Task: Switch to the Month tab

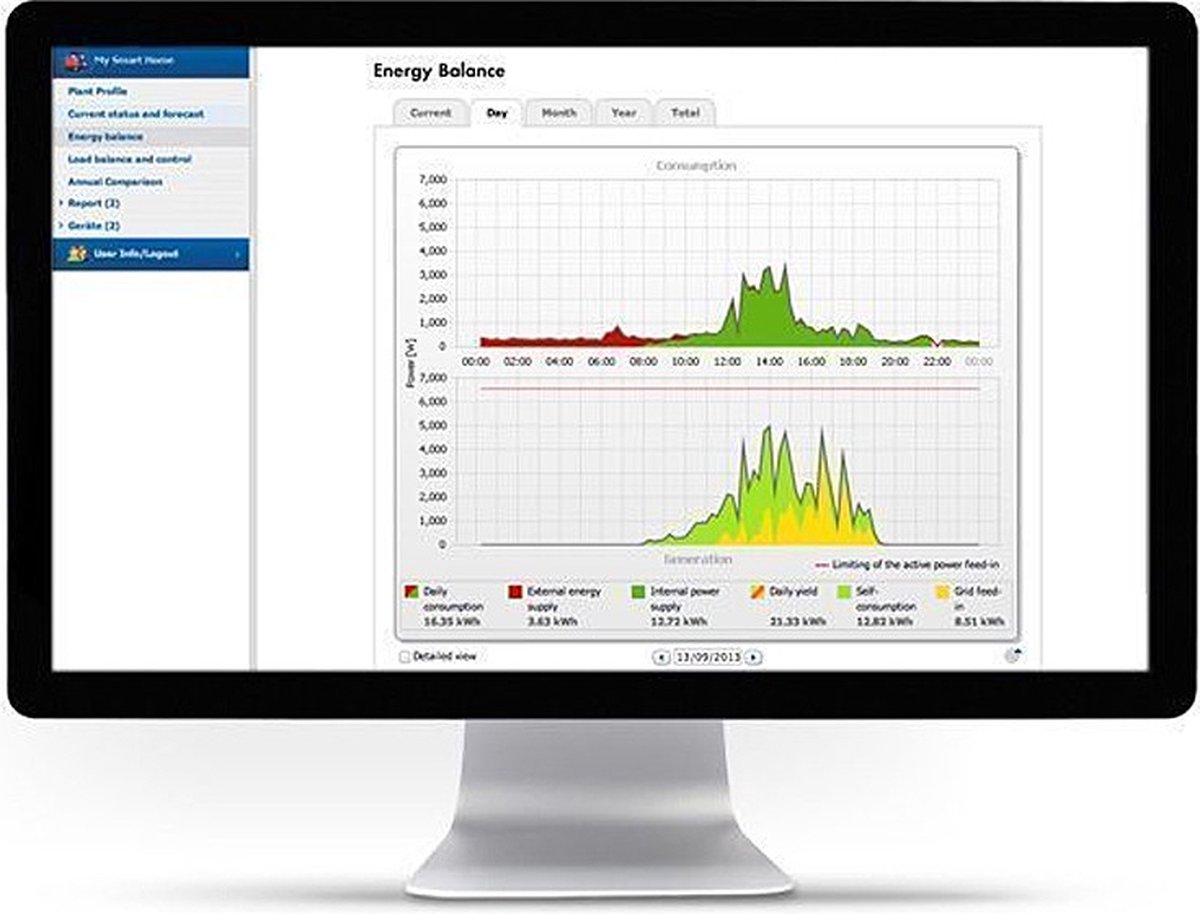Action: click(x=561, y=114)
